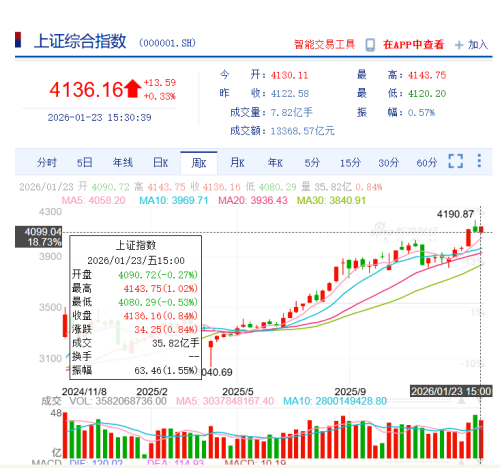The image size is (500, 468).
Task: Click the volume MA5: 3037848167.40 label
Action: (225, 401)
